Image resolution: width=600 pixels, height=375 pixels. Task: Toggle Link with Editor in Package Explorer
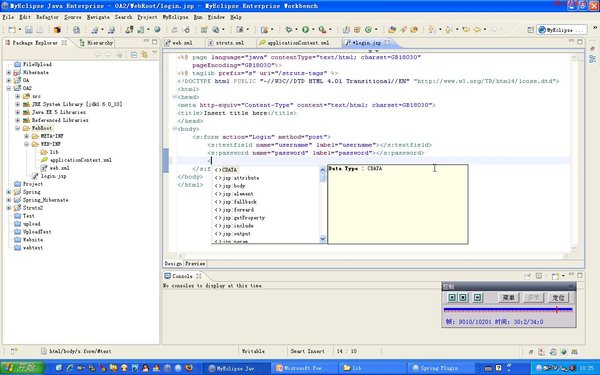pyautogui.click(x=144, y=55)
